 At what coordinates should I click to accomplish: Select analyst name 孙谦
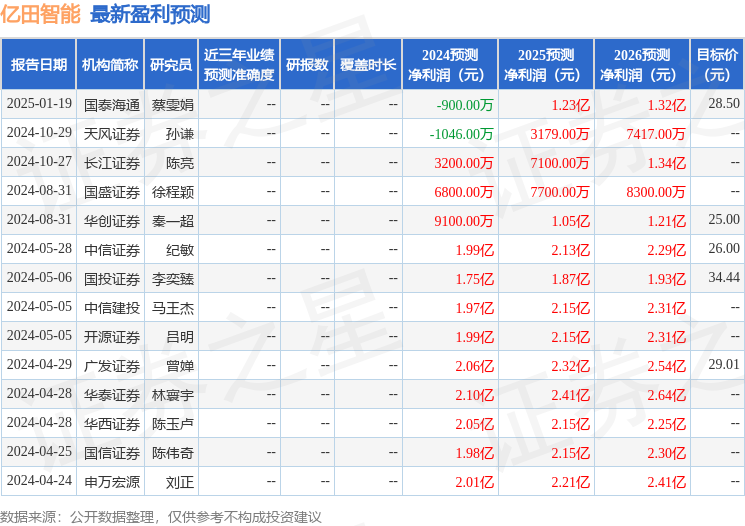click(180, 134)
